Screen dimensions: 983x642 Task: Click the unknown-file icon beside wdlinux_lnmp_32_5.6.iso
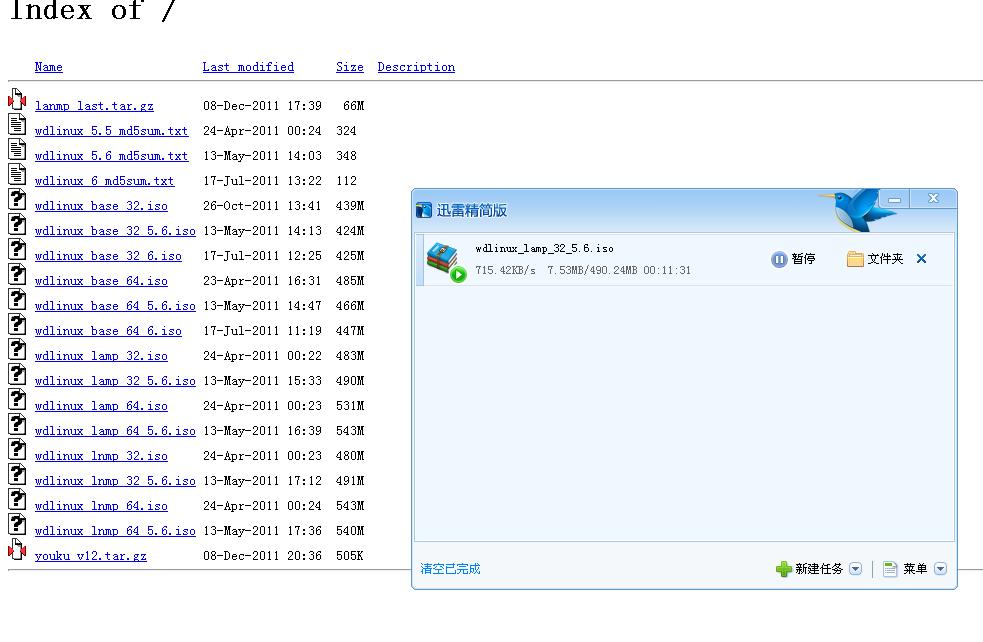click(17, 475)
